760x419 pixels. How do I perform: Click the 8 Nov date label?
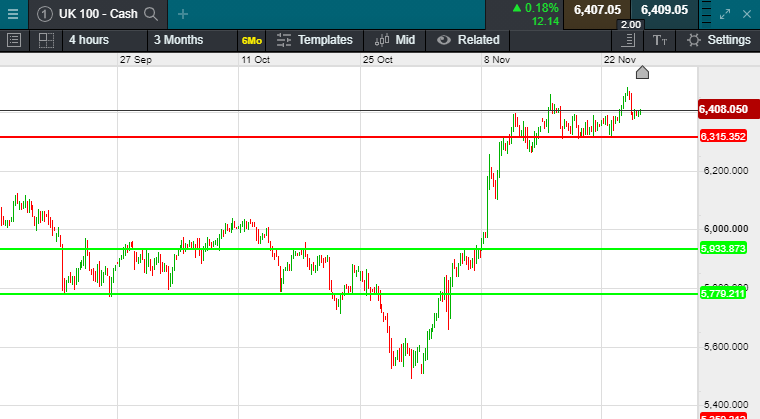(497, 60)
